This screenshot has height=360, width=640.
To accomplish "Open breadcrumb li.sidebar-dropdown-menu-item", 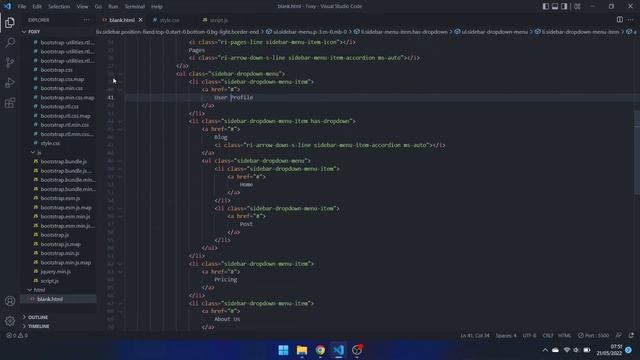I will pos(578,31).
